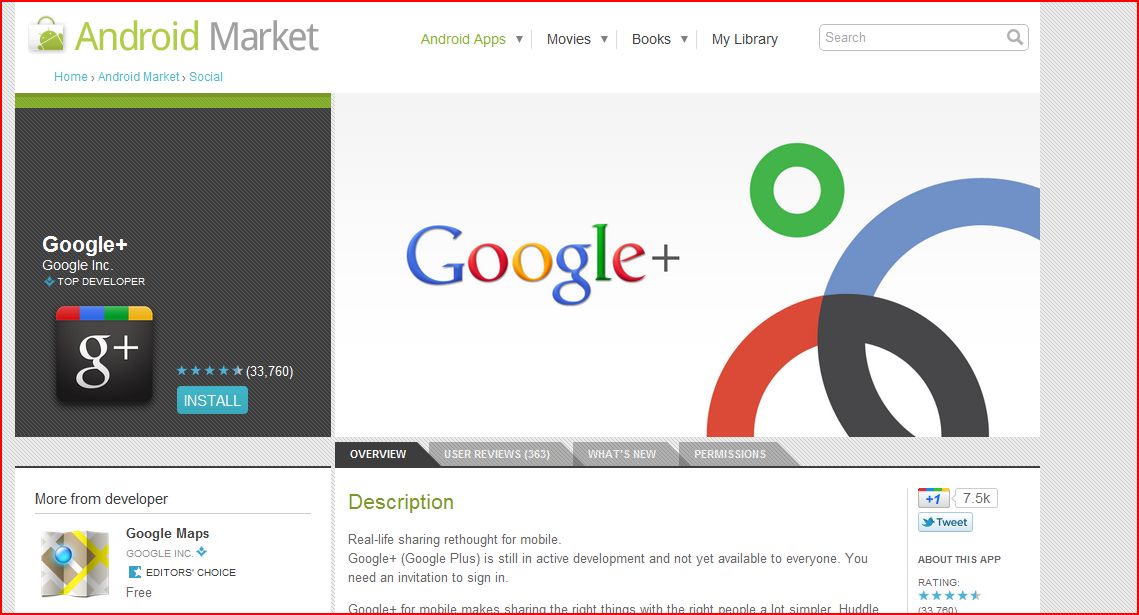Open the Google Maps title link

pyautogui.click(x=167, y=533)
